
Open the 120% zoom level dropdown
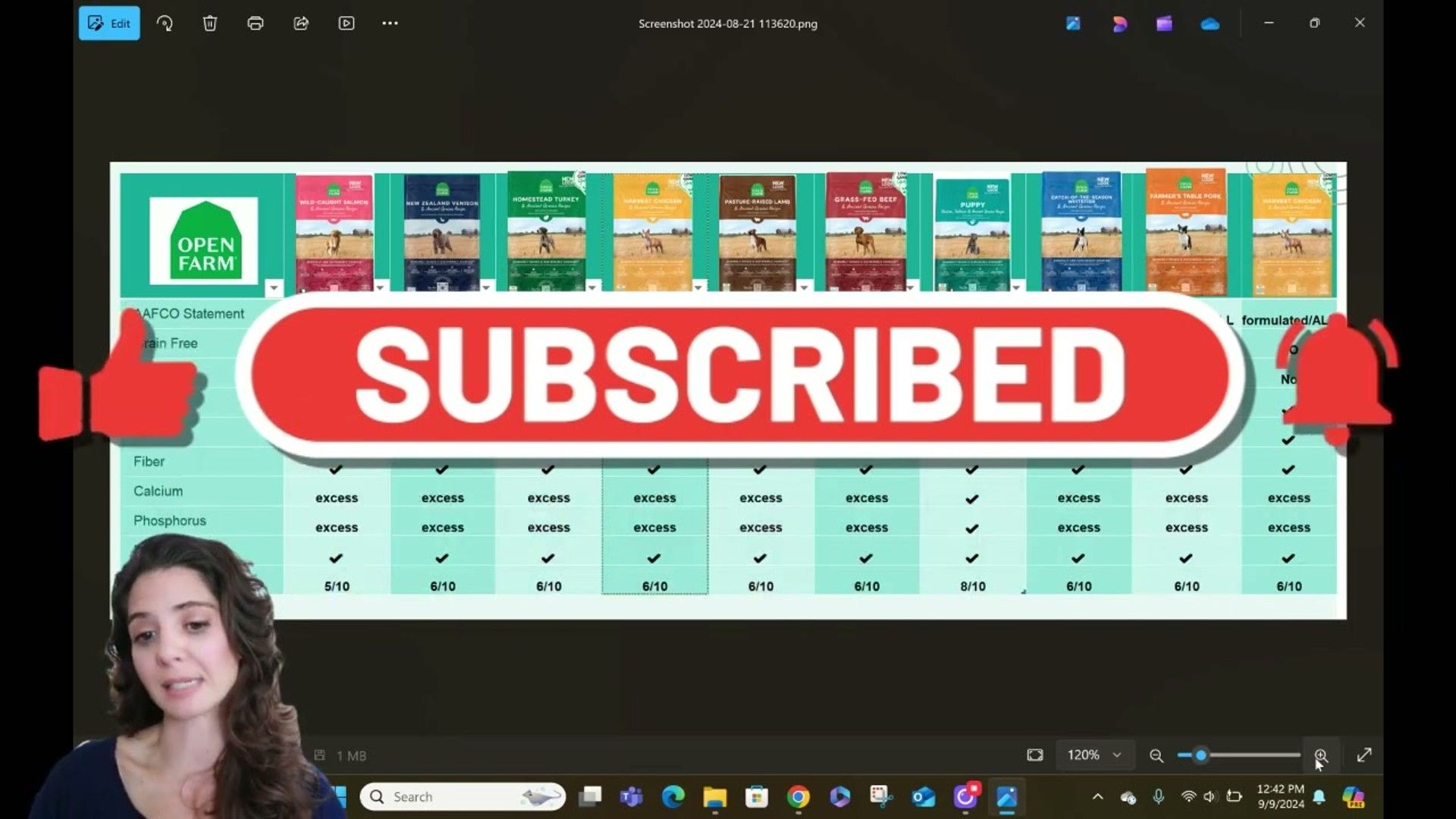[1094, 755]
